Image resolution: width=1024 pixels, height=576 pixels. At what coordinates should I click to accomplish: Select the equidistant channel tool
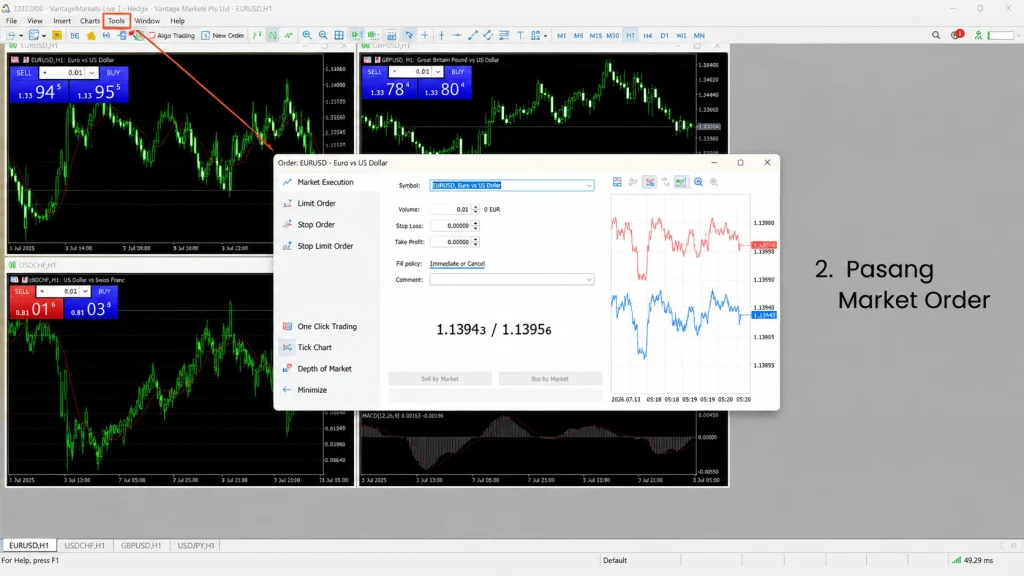[x=488, y=35]
